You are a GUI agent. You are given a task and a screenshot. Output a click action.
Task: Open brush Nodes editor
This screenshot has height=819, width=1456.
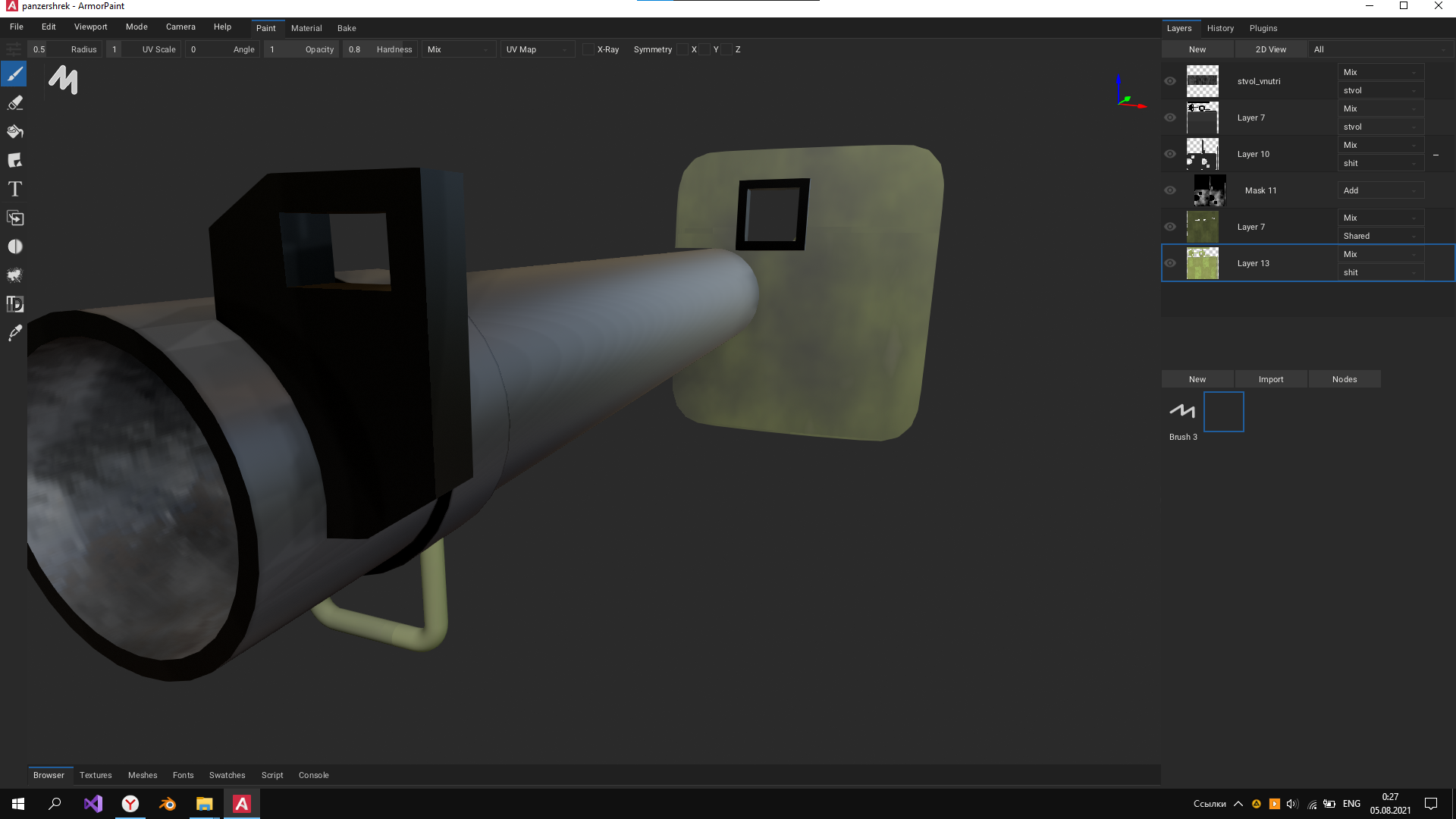(x=1345, y=379)
